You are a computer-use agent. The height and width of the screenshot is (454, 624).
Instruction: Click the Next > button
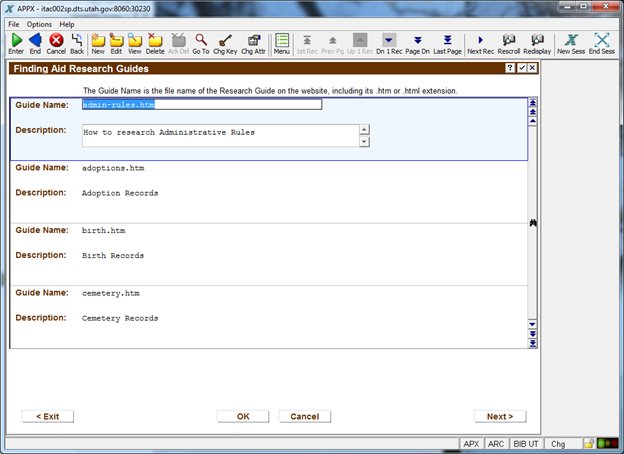(499, 416)
